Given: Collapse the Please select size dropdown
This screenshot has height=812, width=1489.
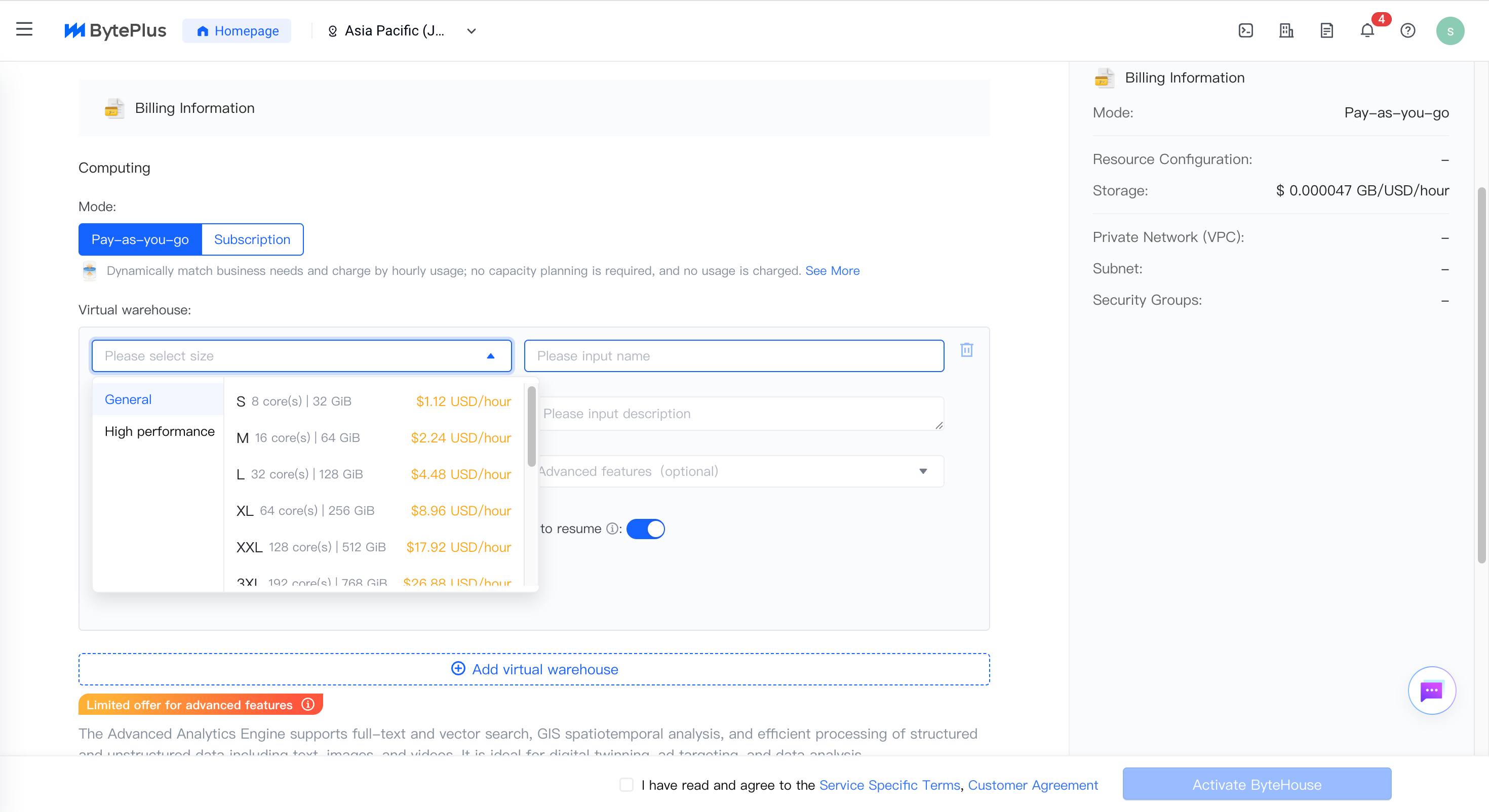Looking at the screenshot, I should click(x=302, y=355).
